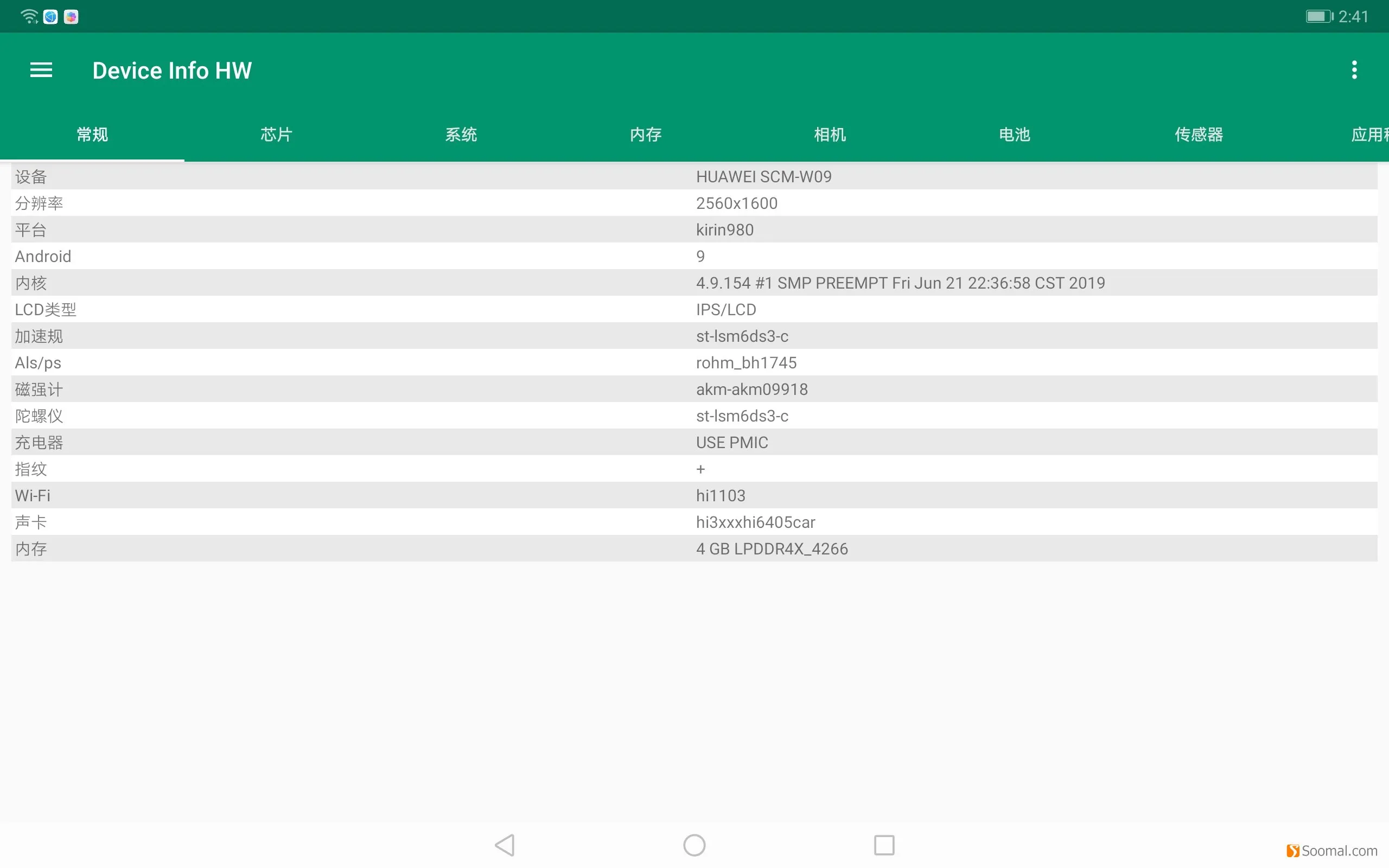
Task: Tap the kirin980 platform value
Action: (724, 229)
